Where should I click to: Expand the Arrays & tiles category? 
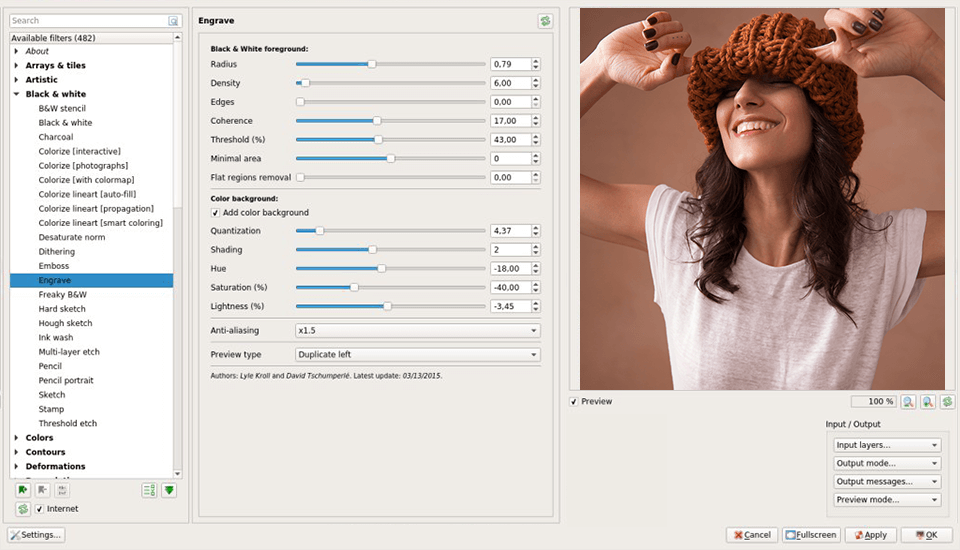coord(17,66)
